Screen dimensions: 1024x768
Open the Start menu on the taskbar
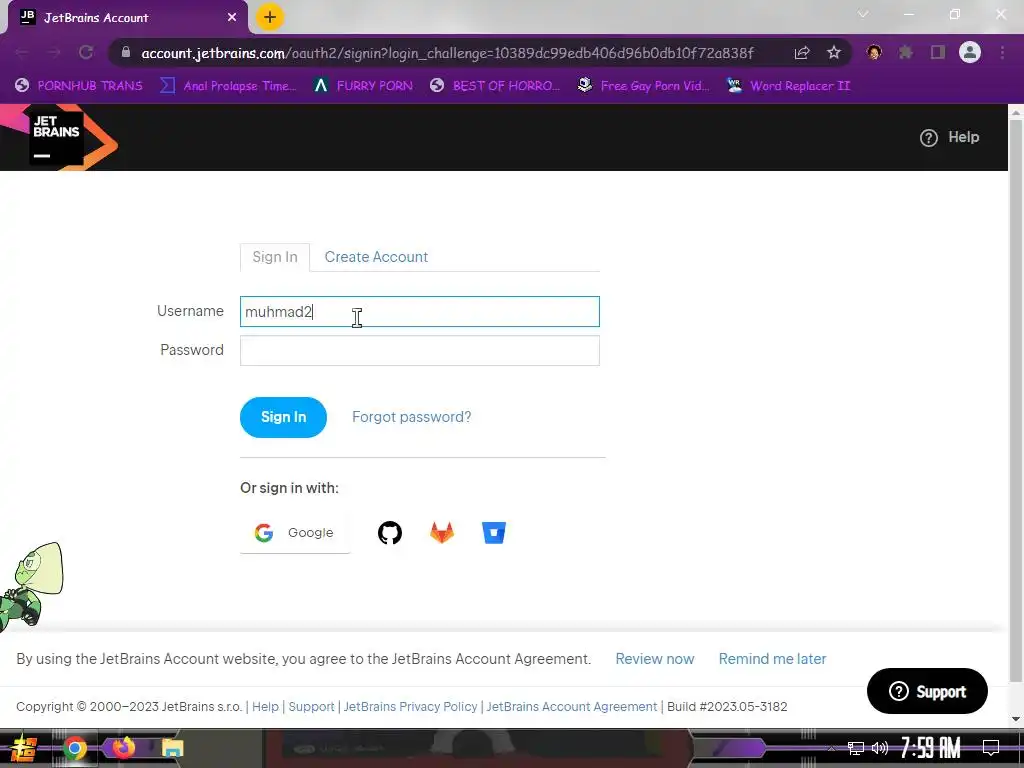(23, 748)
